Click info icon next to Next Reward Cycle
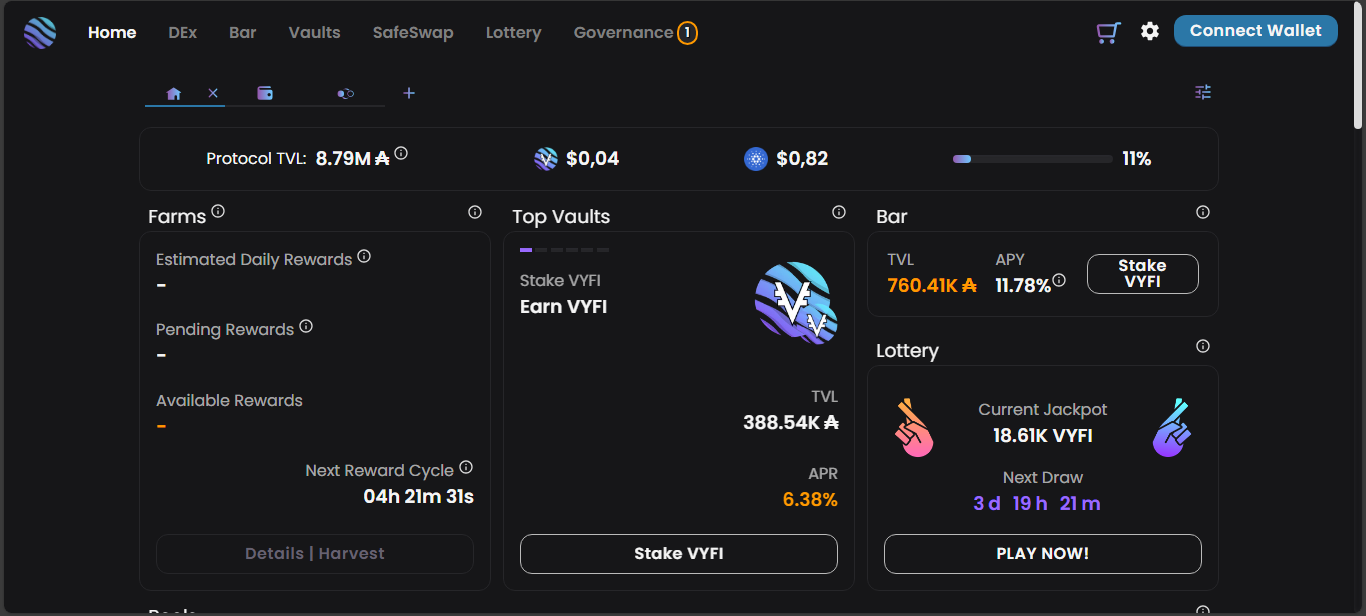 [x=466, y=467]
